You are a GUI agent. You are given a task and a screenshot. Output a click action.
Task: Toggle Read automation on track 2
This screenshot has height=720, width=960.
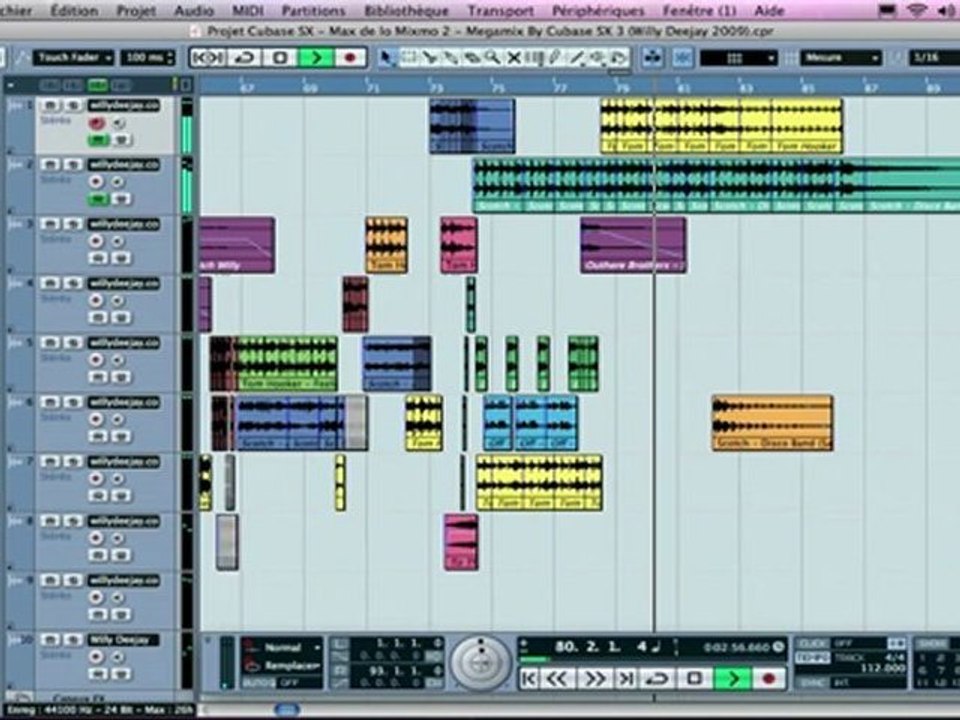tap(98, 199)
